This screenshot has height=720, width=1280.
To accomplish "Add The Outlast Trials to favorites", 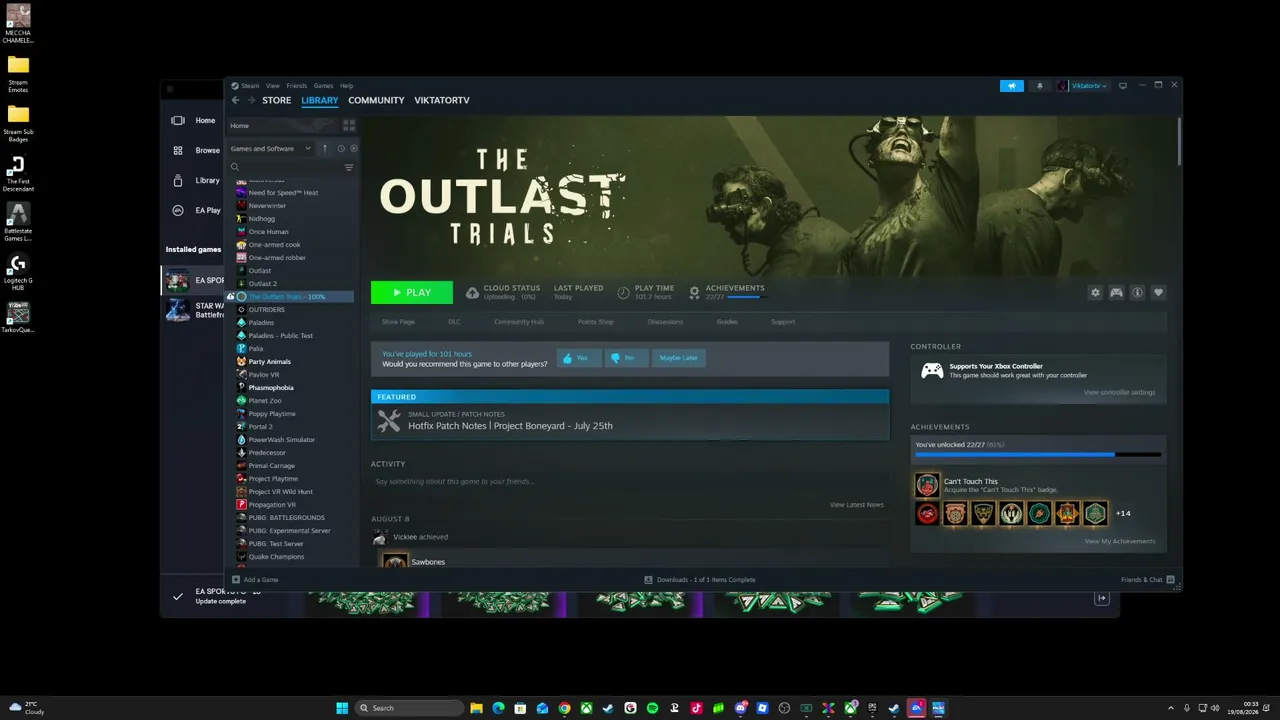I will pos(1158,293).
